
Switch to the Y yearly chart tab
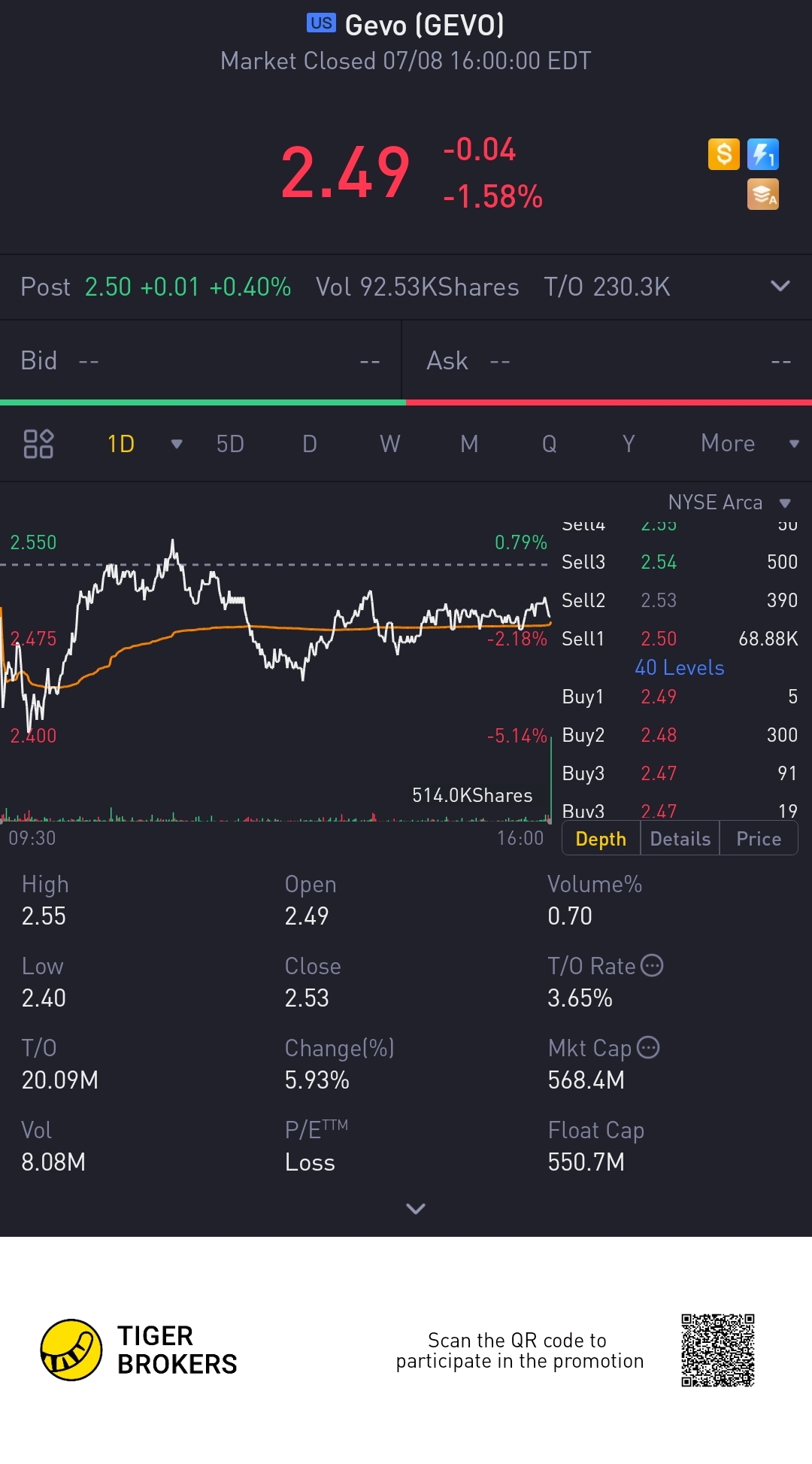(x=629, y=444)
